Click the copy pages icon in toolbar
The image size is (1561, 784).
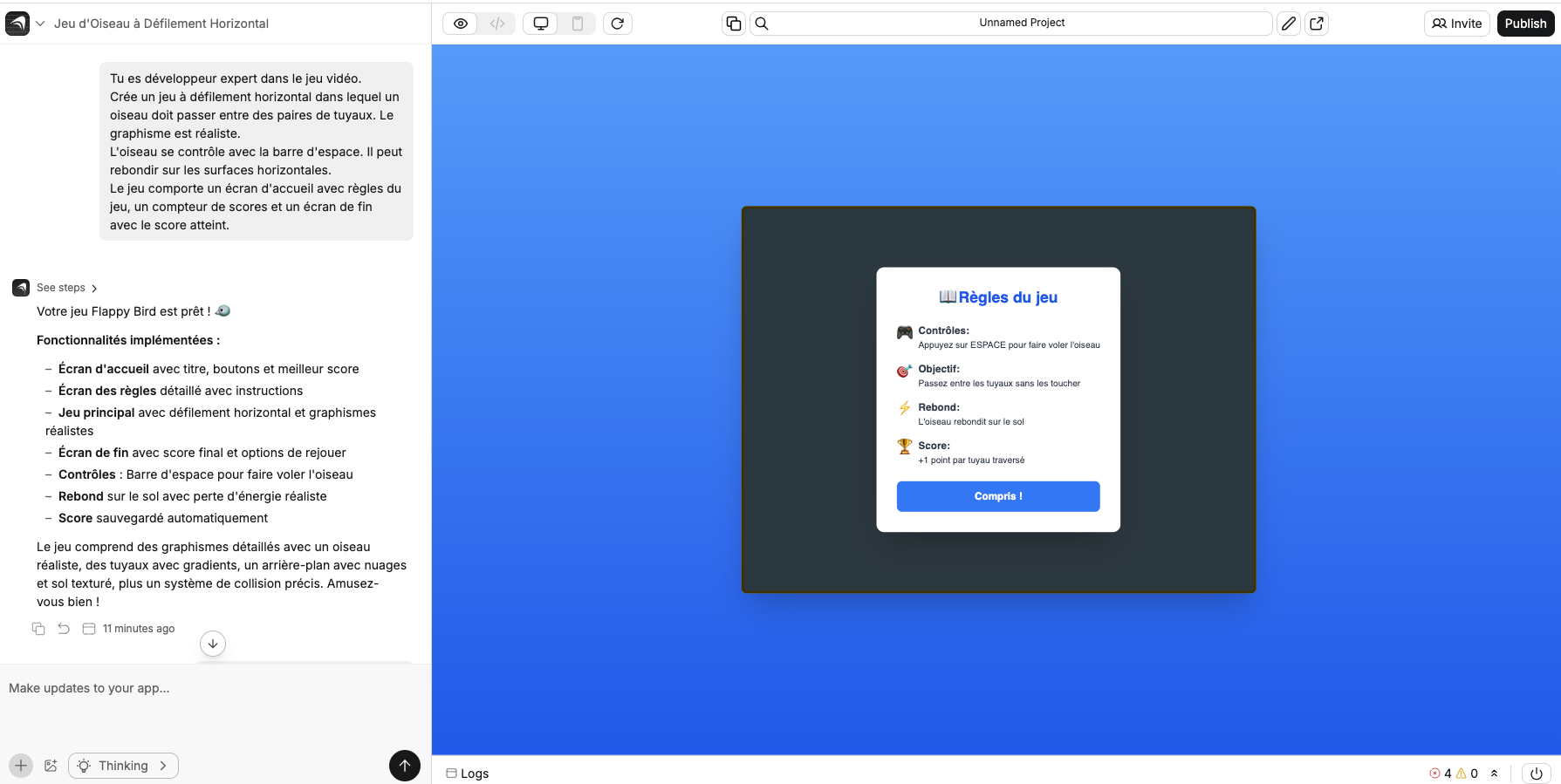(x=734, y=24)
